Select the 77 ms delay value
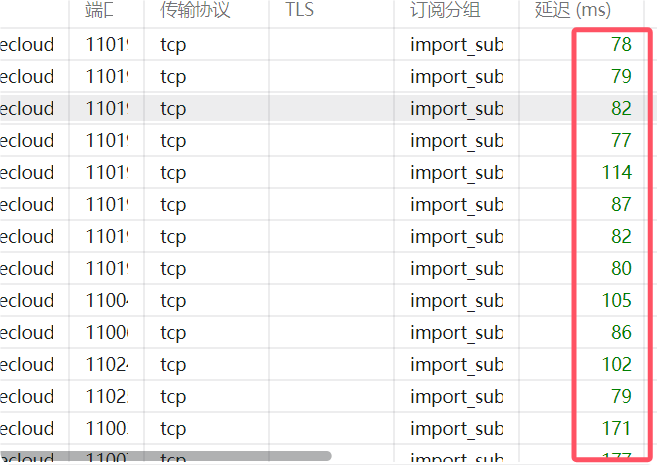This screenshot has width=657, height=465. (x=621, y=140)
